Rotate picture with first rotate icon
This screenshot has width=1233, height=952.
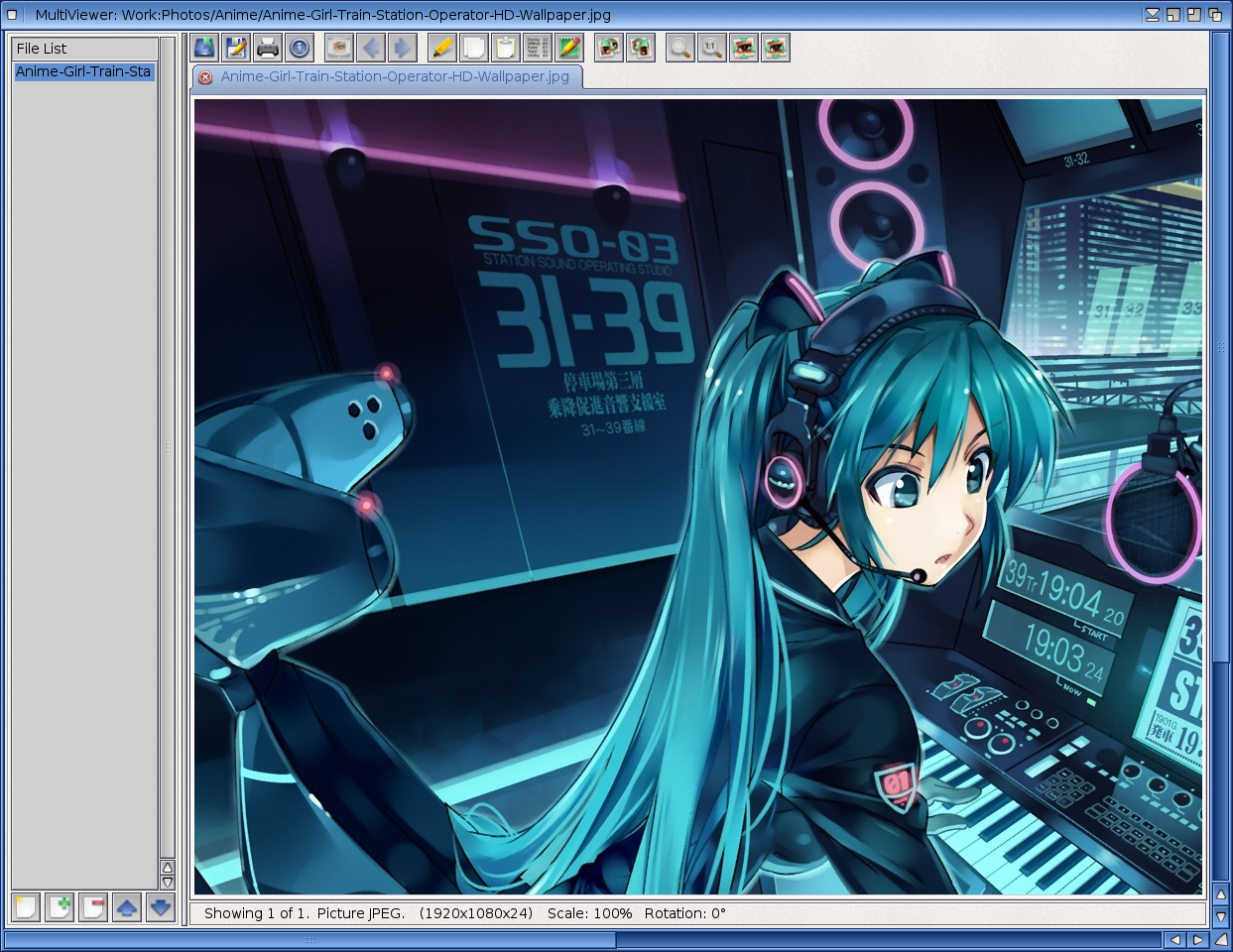tap(609, 47)
